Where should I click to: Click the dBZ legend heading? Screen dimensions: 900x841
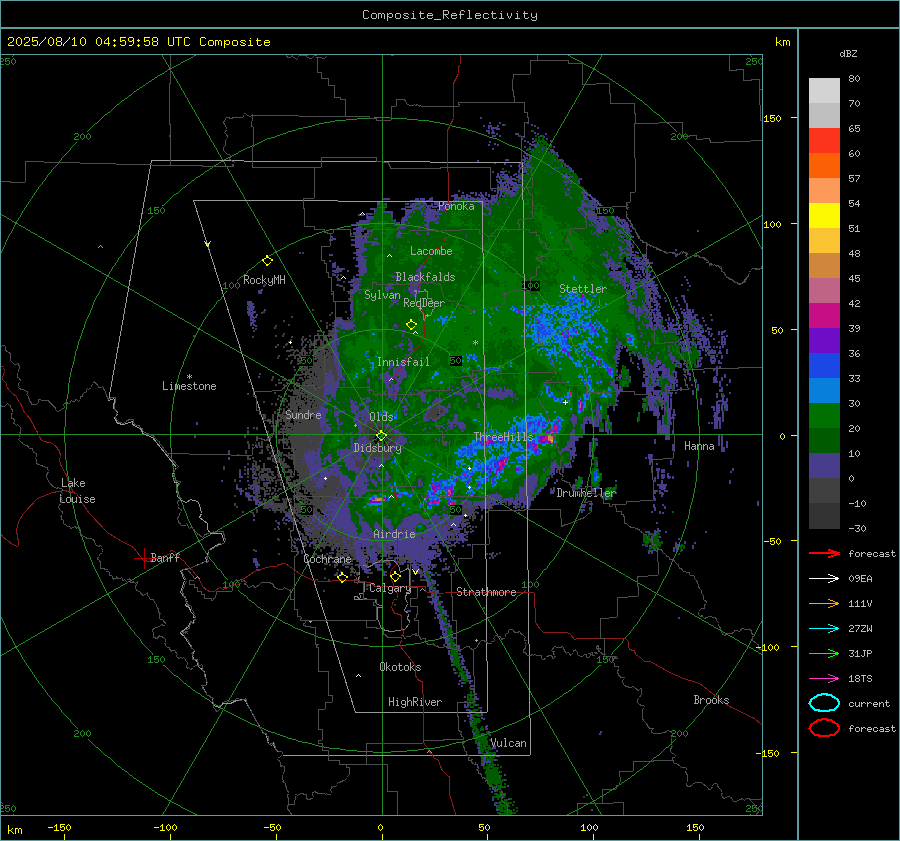[848, 53]
